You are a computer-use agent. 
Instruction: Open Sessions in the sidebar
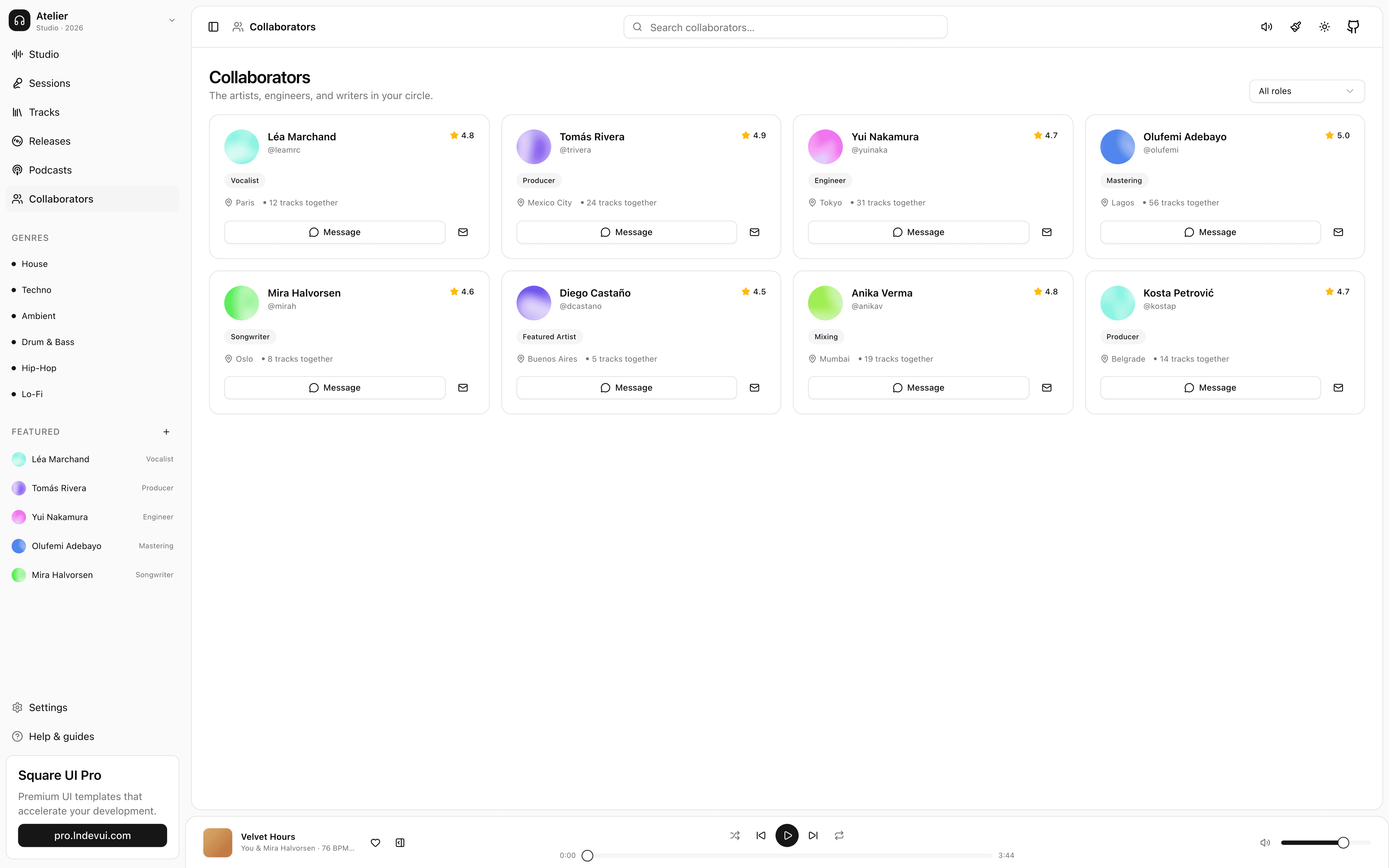tap(93, 83)
